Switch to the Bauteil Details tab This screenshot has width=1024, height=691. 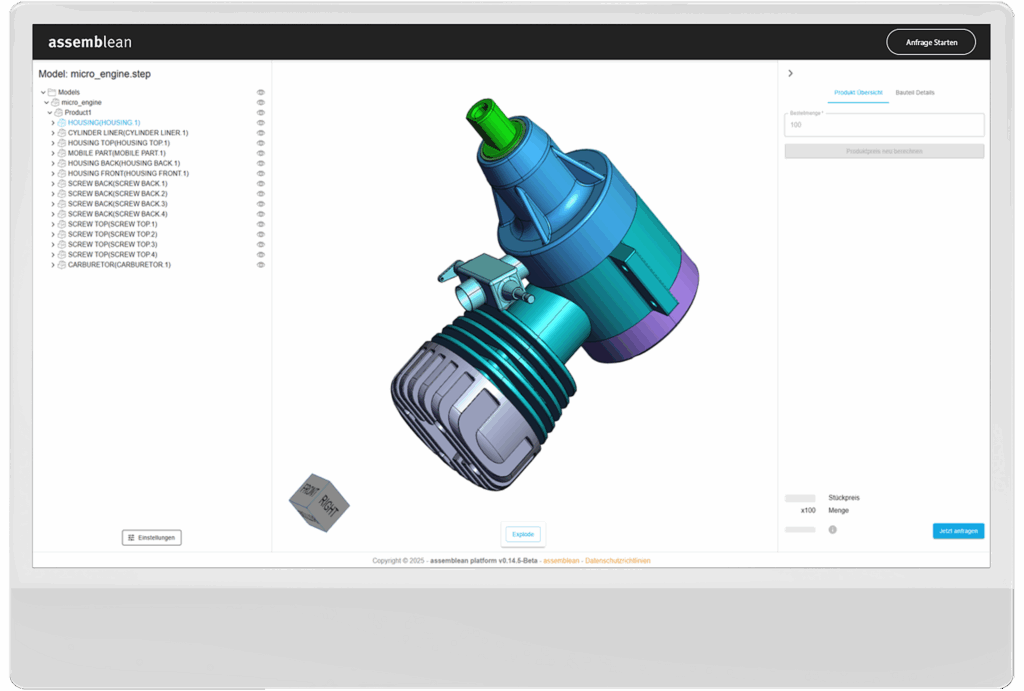pos(914,93)
